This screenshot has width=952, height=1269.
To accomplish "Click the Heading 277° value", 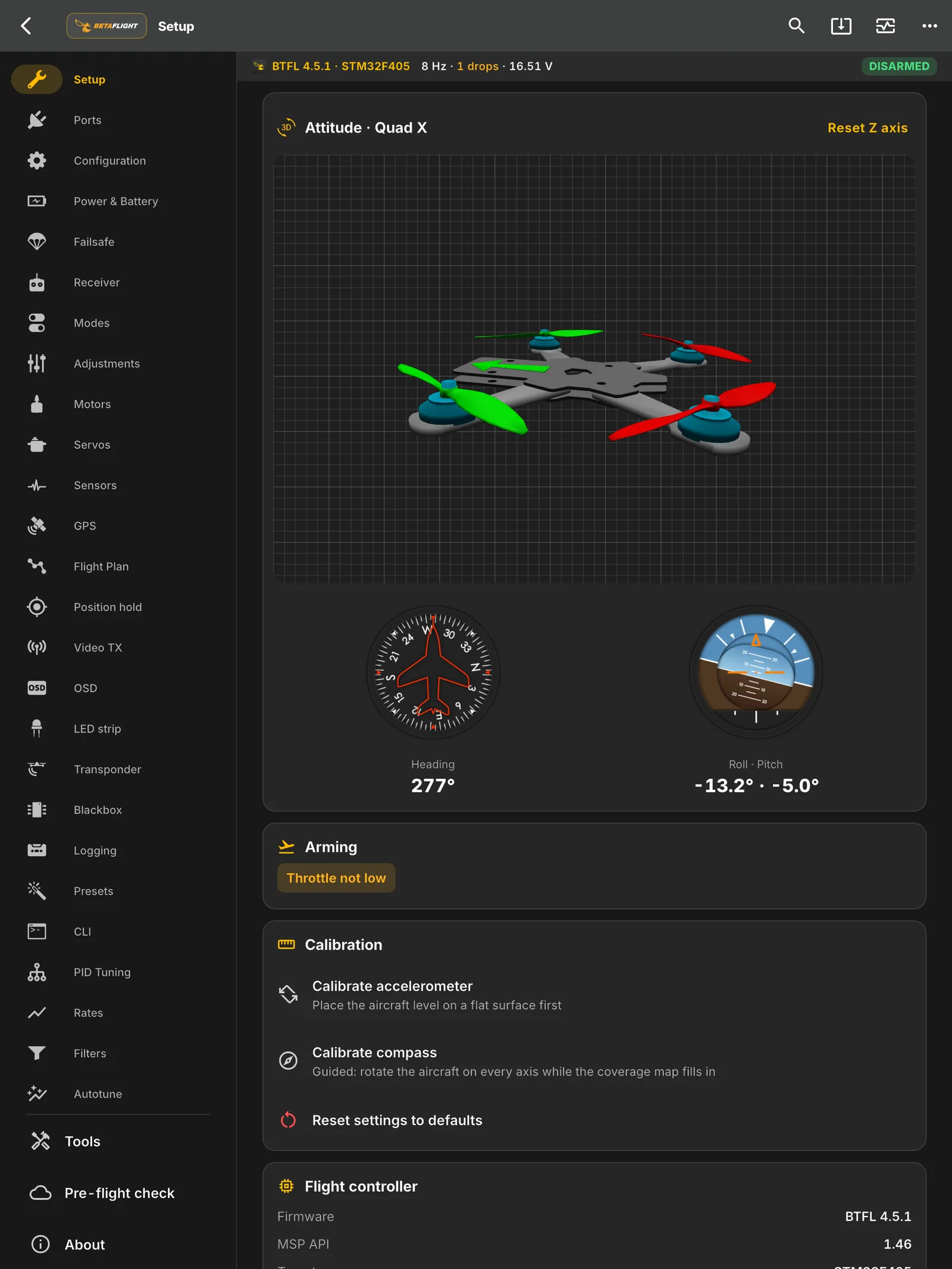I will click(x=433, y=785).
